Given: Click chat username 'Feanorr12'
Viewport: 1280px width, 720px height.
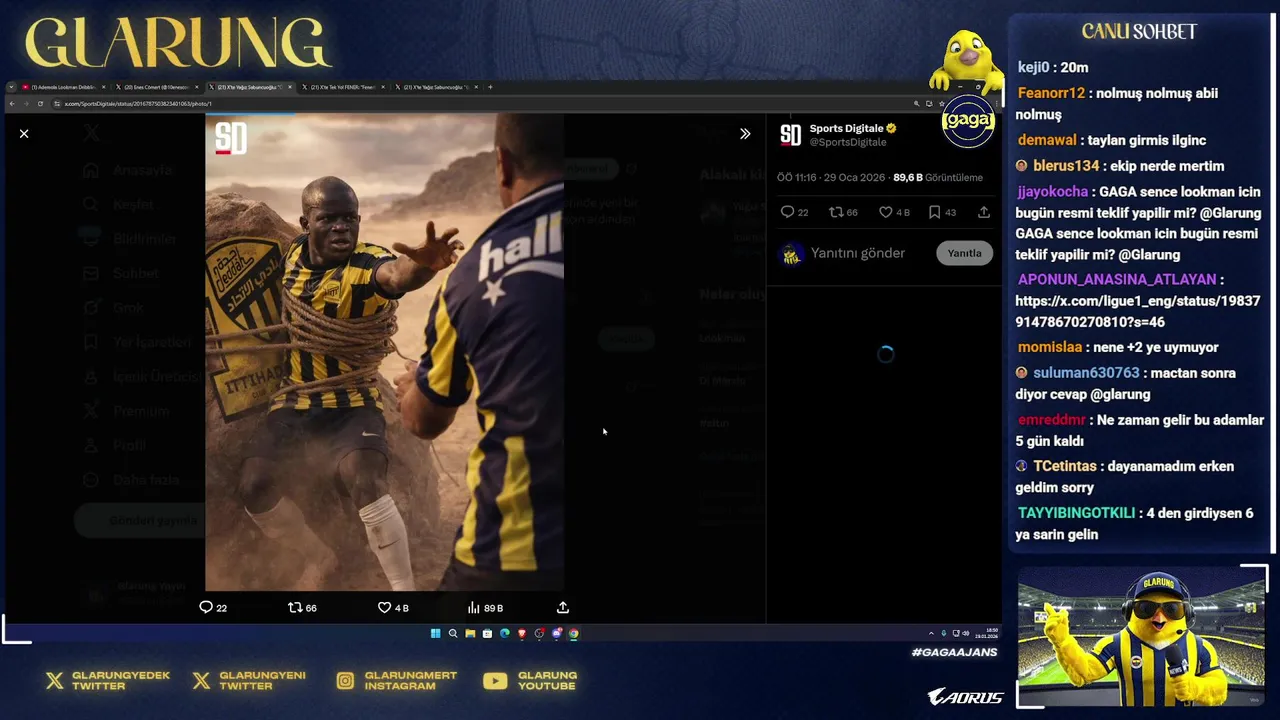Looking at the screenshot, I should point(1051,93).
